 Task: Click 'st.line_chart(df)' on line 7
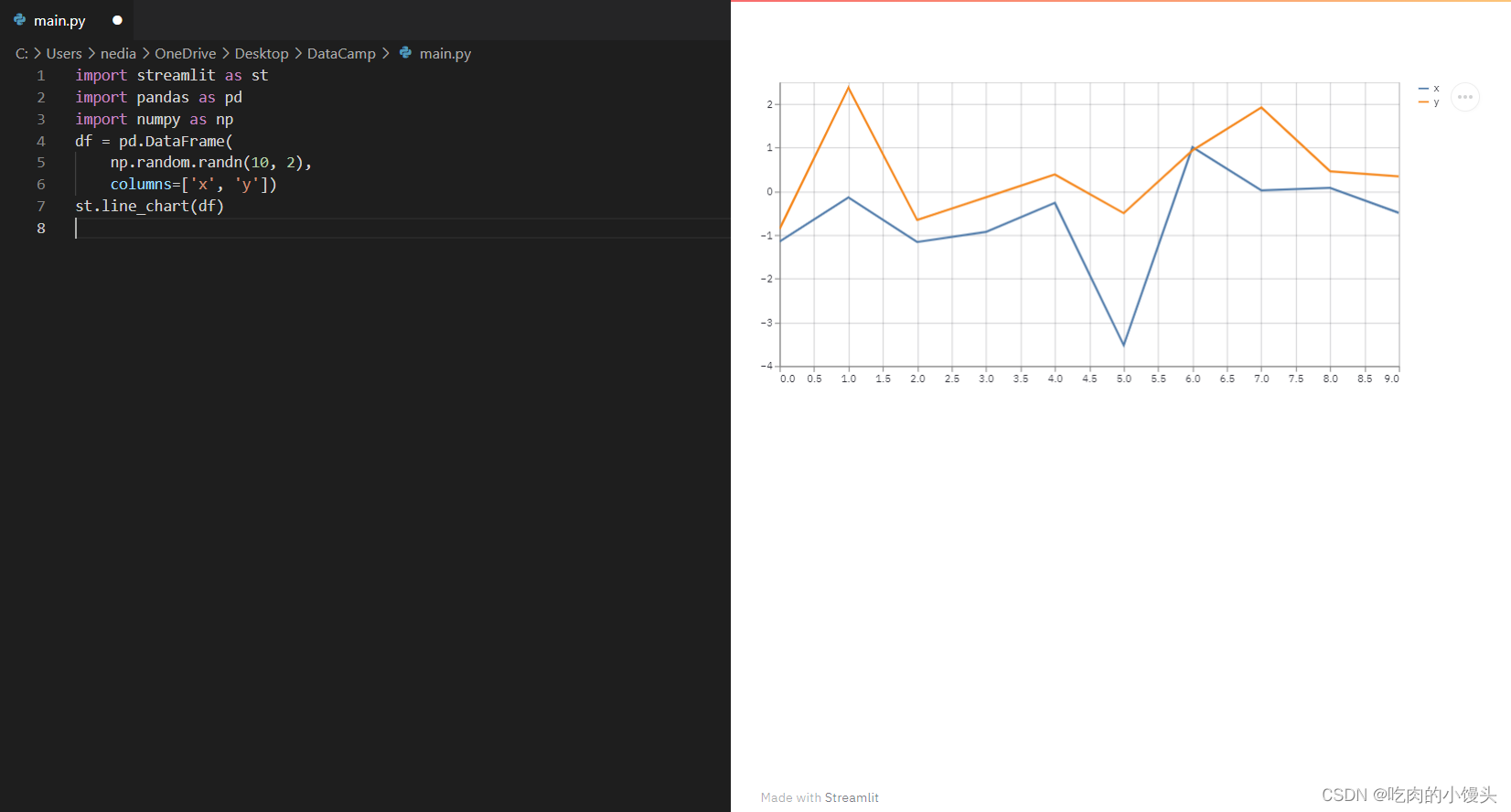pyautogui.click(x=149, y=206)
